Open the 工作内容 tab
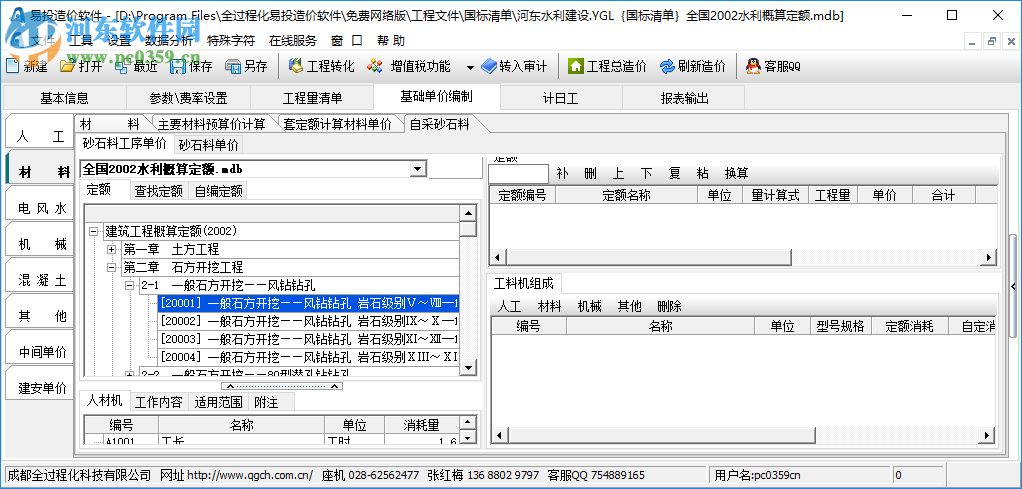The height and width of the screenshot is (489, 1022). [x=159, y=402]
